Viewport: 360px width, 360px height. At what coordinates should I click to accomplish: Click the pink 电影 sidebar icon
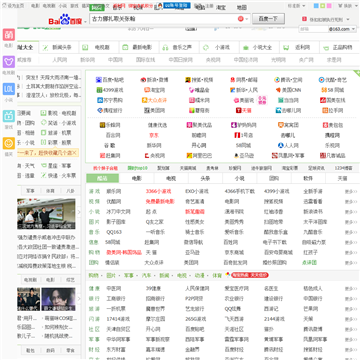[9, 35]
